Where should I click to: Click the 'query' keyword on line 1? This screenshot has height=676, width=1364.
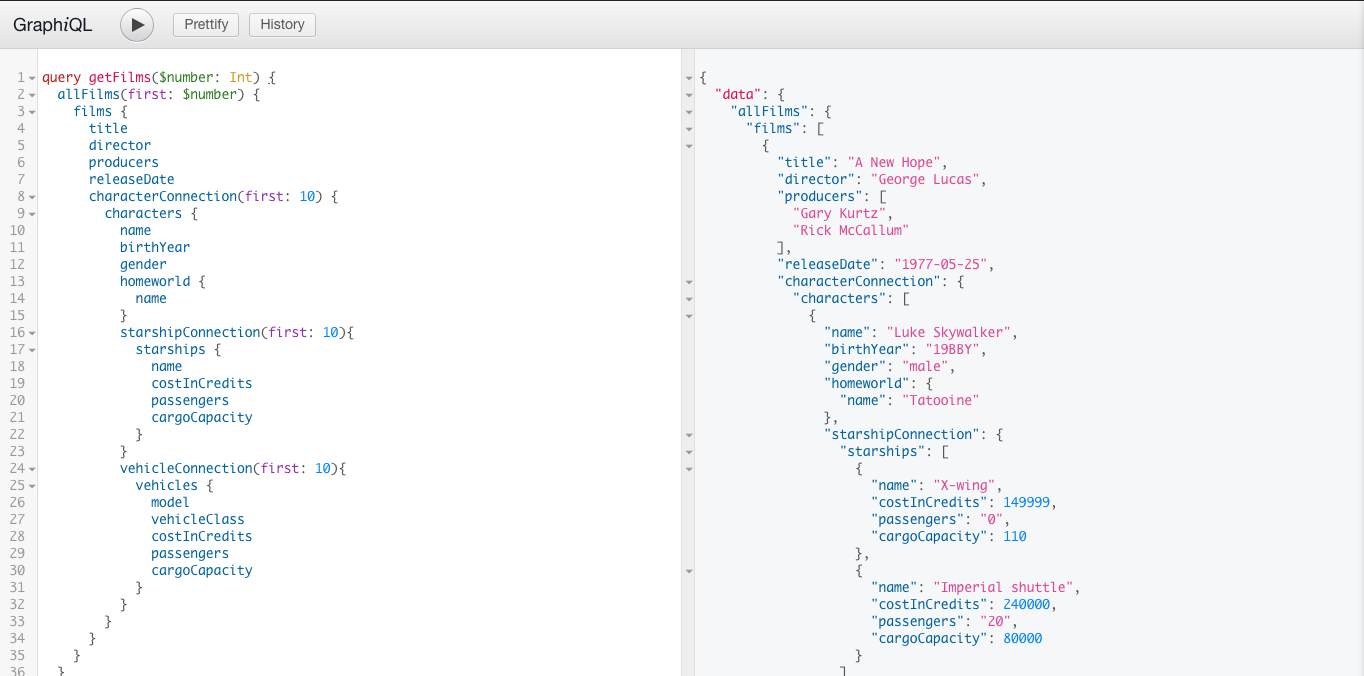tap(61, 77)
